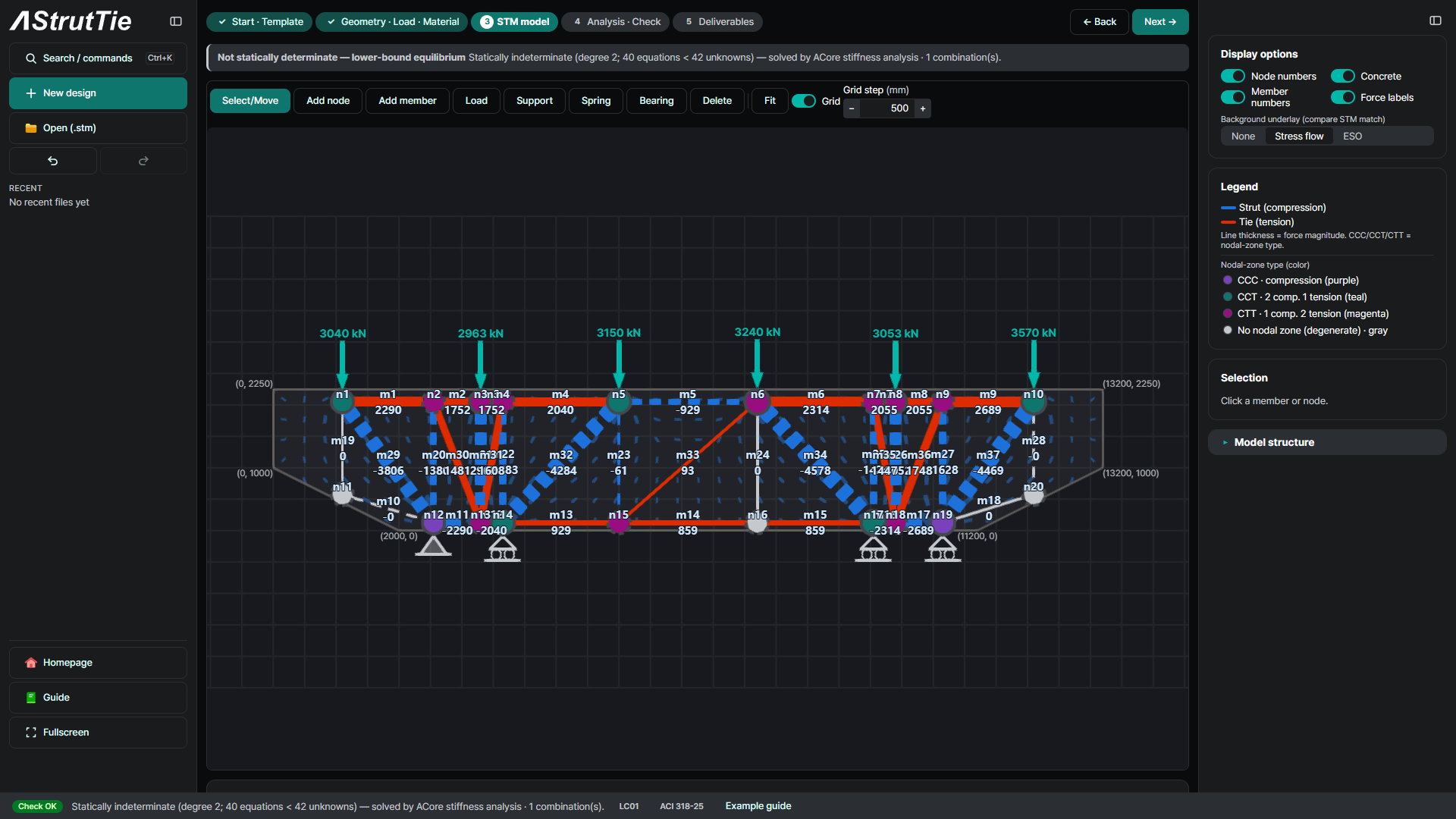Click the Next button
Image resolution: width=1456 pixels, height=819 pixels.
pyautogui.click(x=1160, y=22)
